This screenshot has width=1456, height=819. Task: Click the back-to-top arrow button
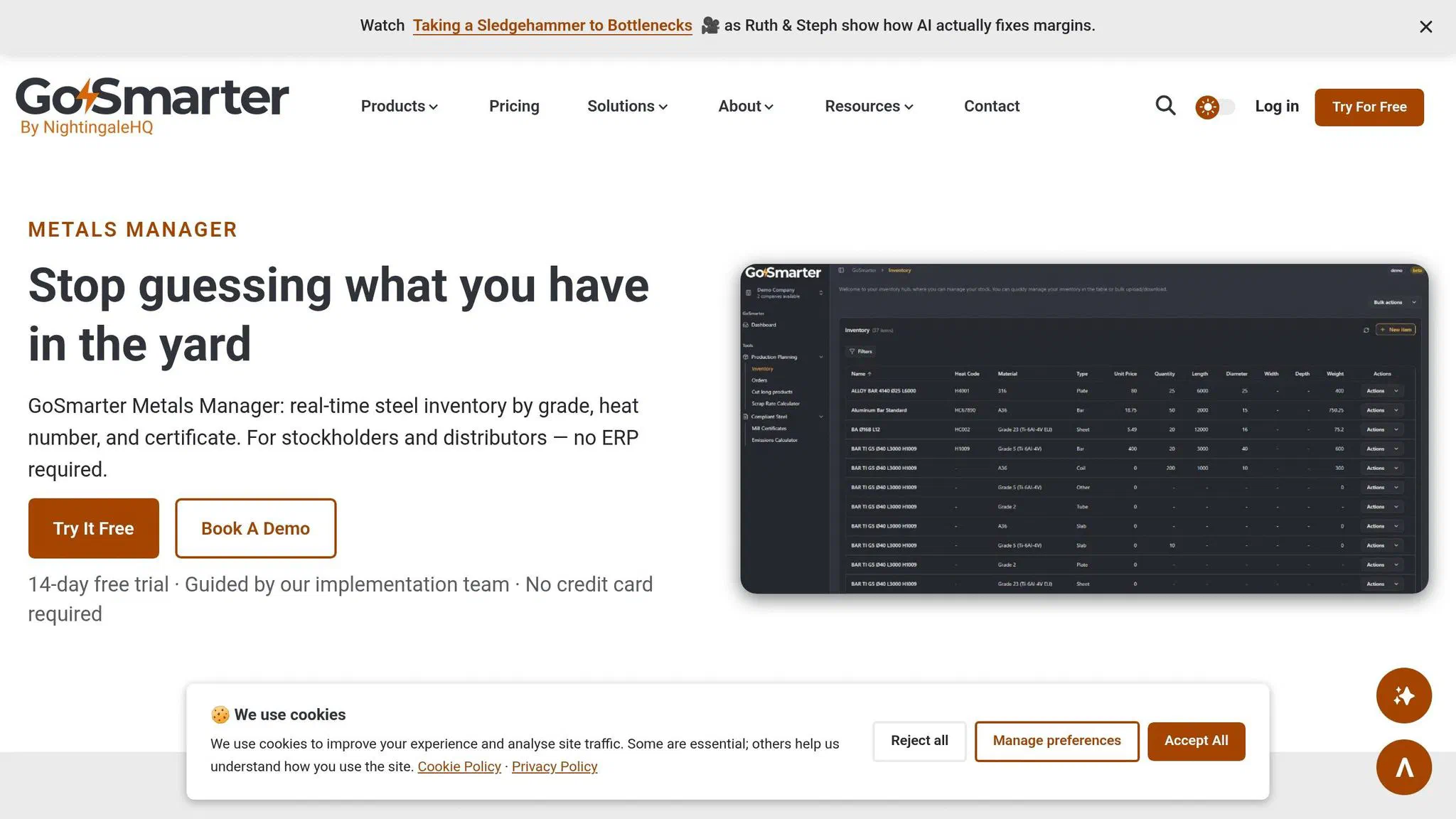click(x=1403, y=767)
